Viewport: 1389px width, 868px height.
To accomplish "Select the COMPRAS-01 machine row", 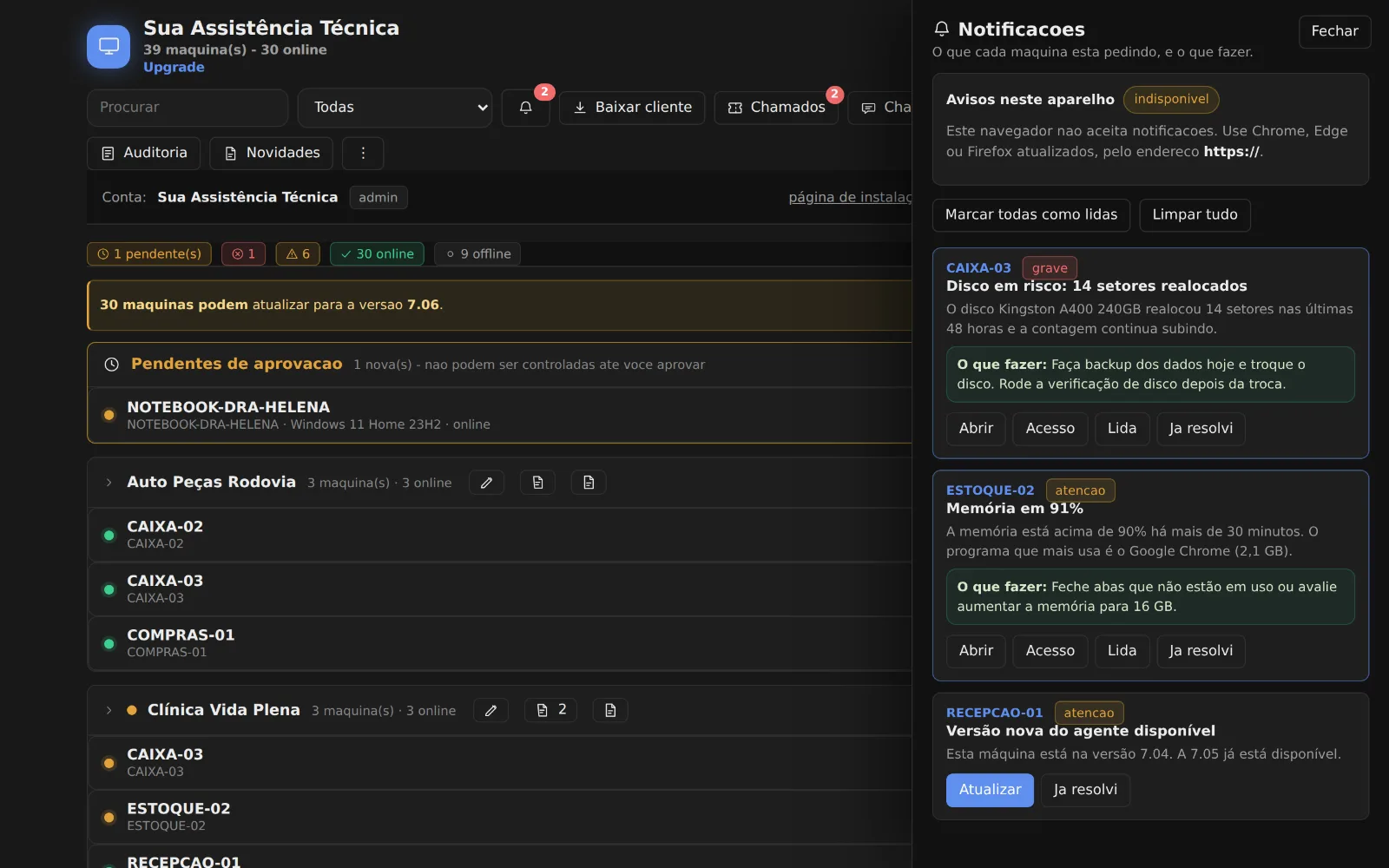I will [x=500, y=643].
